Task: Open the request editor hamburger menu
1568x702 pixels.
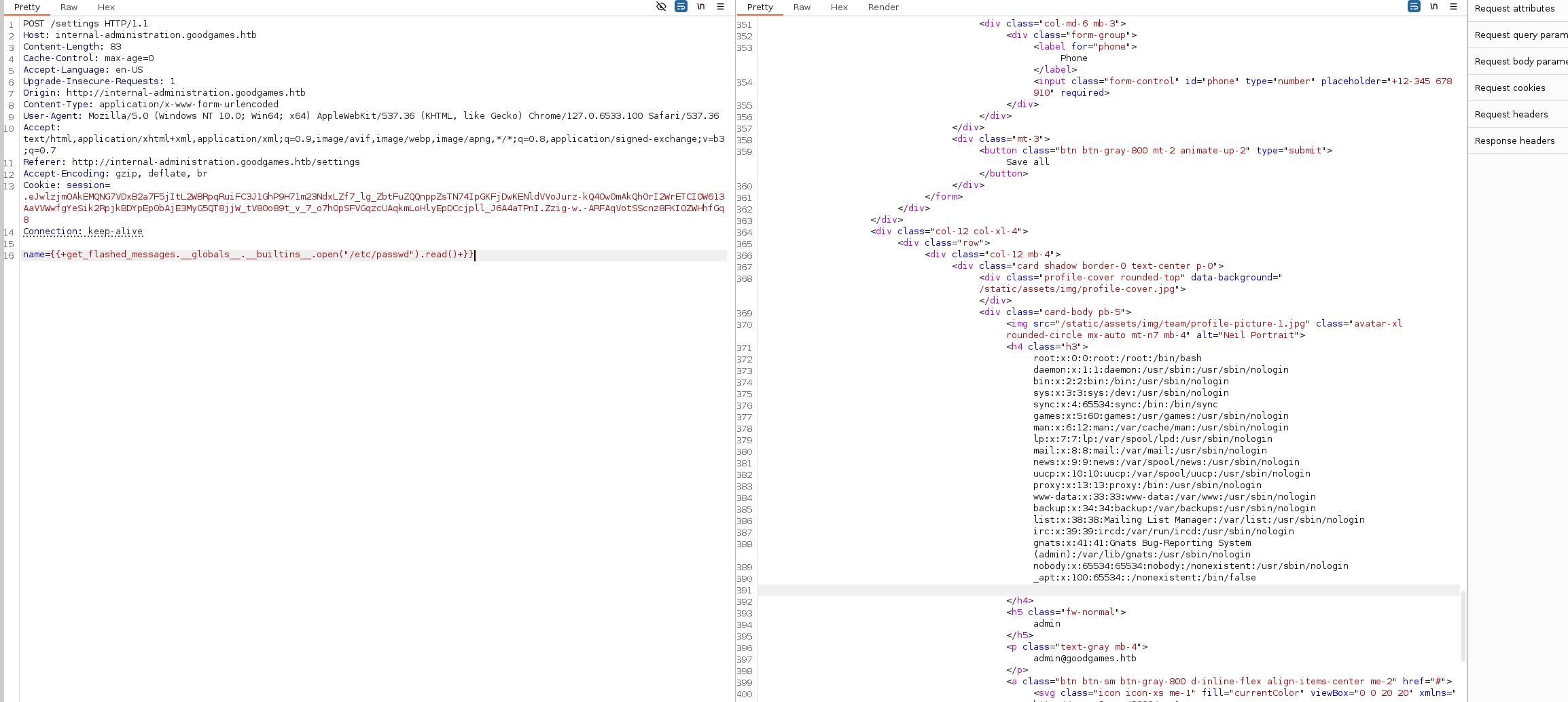Action: coord(720,7)
